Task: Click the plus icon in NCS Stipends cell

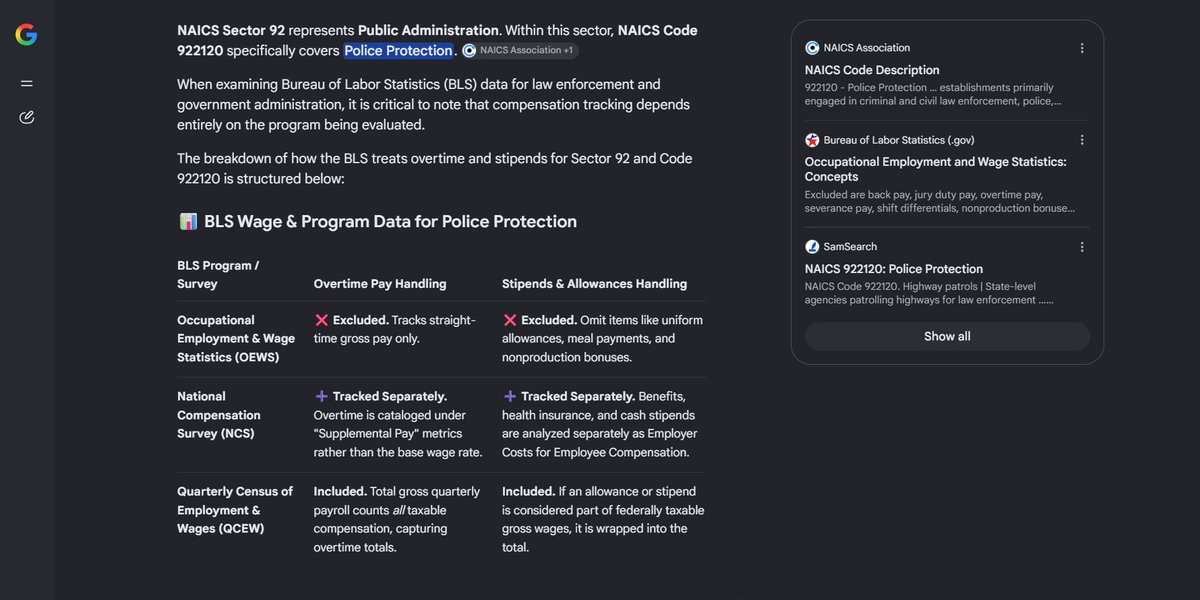Action: [x=510, y=396]
